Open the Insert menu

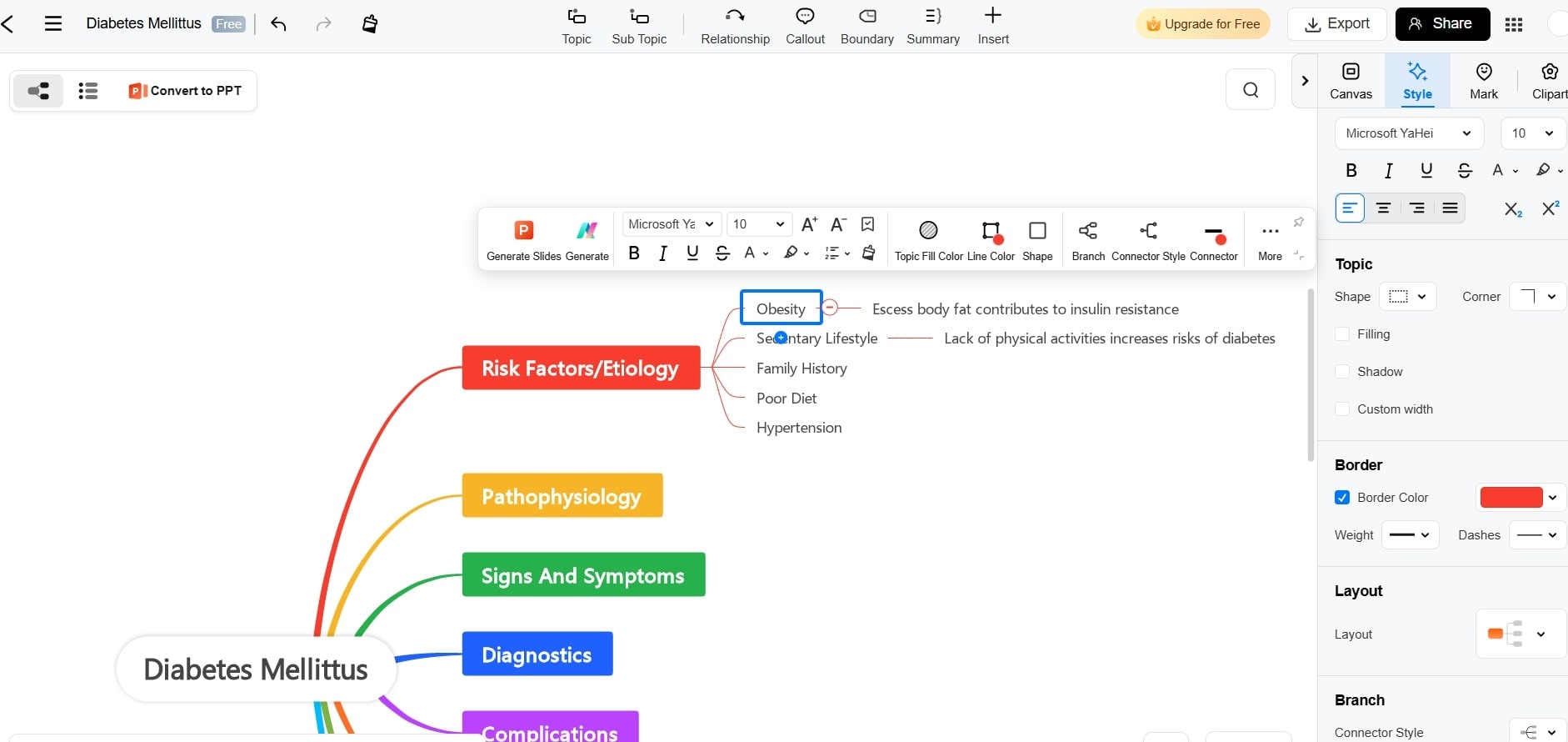pos(993,27)
